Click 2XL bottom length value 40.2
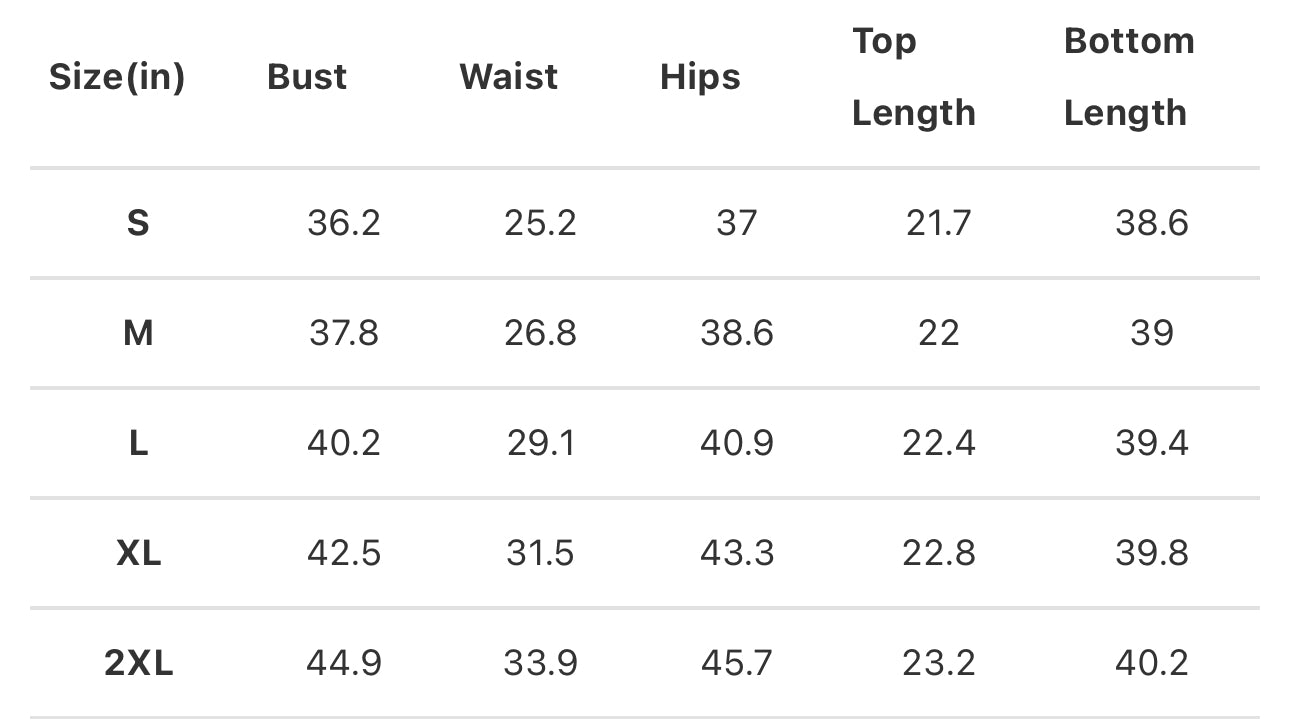This screenshot has width=1290, height=722. click(x=1152, y=663)
